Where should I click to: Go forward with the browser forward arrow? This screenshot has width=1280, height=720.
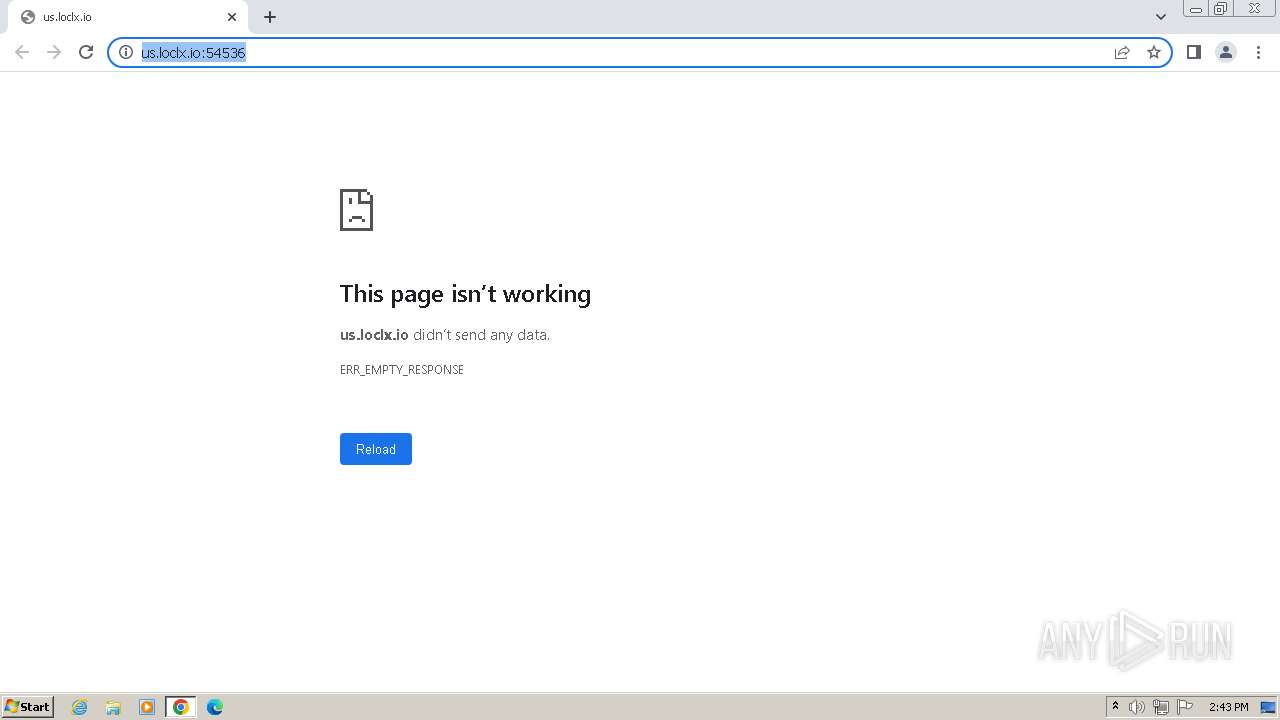[54, 52]
